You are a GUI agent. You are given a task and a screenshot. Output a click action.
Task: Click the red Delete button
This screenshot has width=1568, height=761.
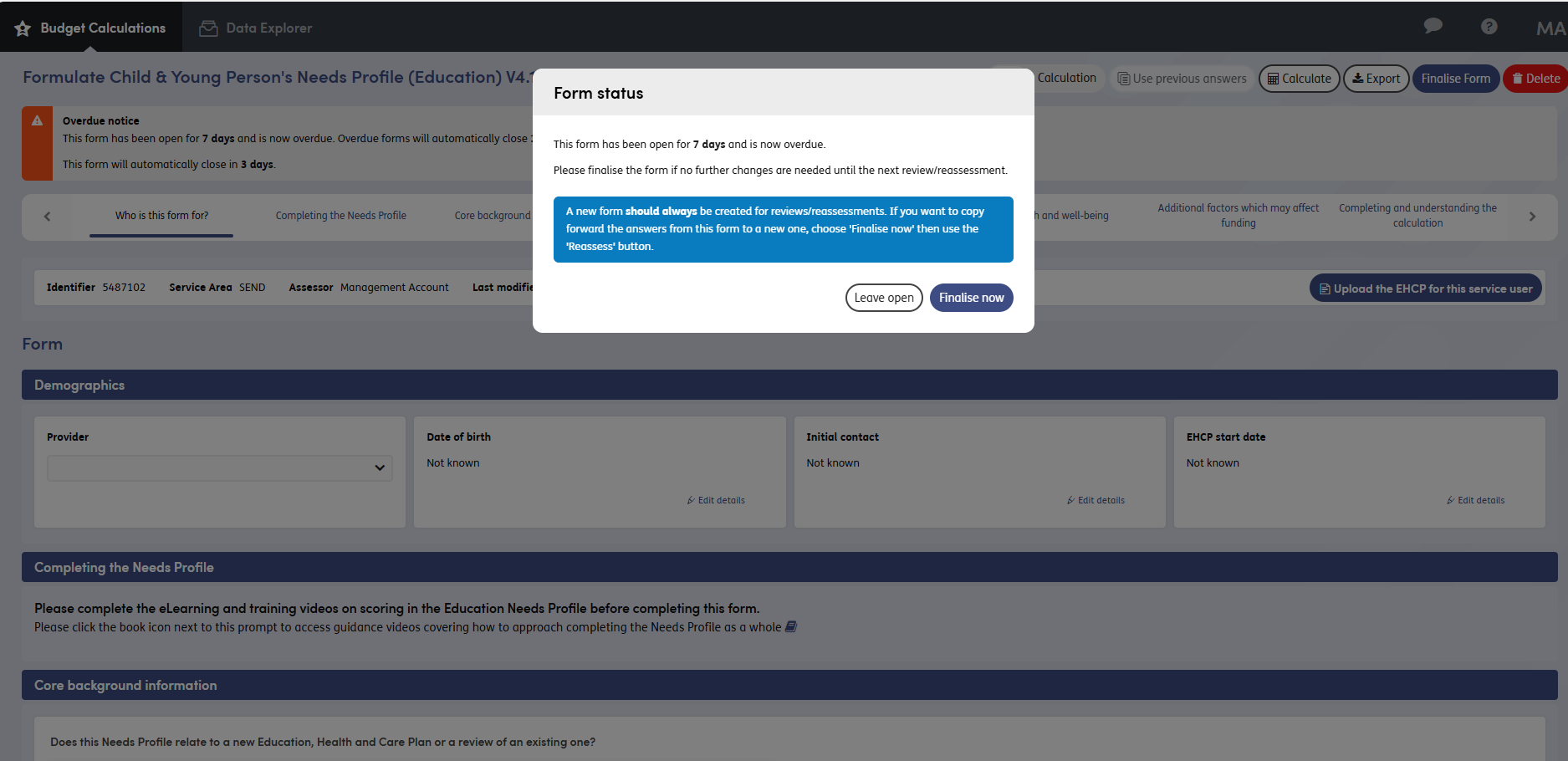coord(1535,79)
